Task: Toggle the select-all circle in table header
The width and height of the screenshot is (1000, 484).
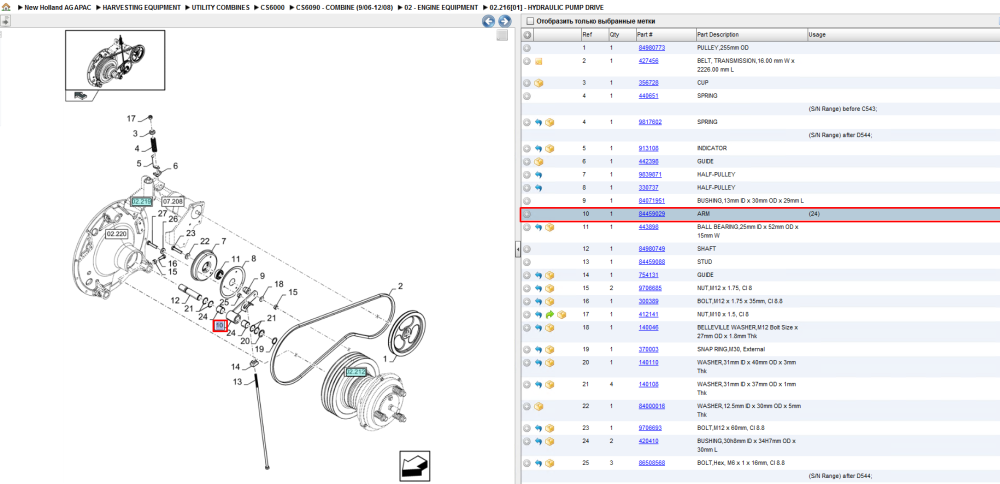Action: click(x=527, y=35)
